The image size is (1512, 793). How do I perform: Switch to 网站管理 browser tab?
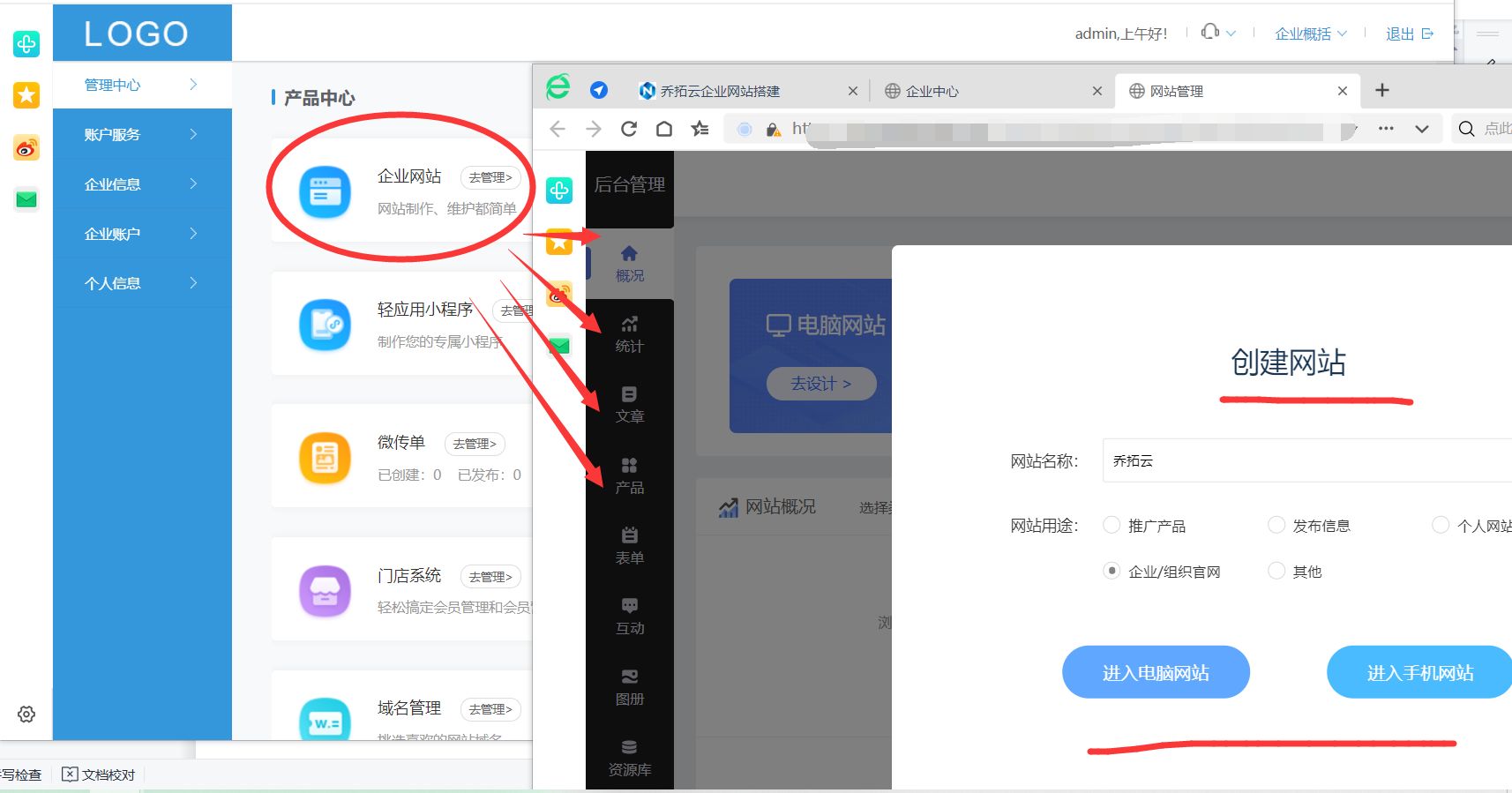(1238, 90)
